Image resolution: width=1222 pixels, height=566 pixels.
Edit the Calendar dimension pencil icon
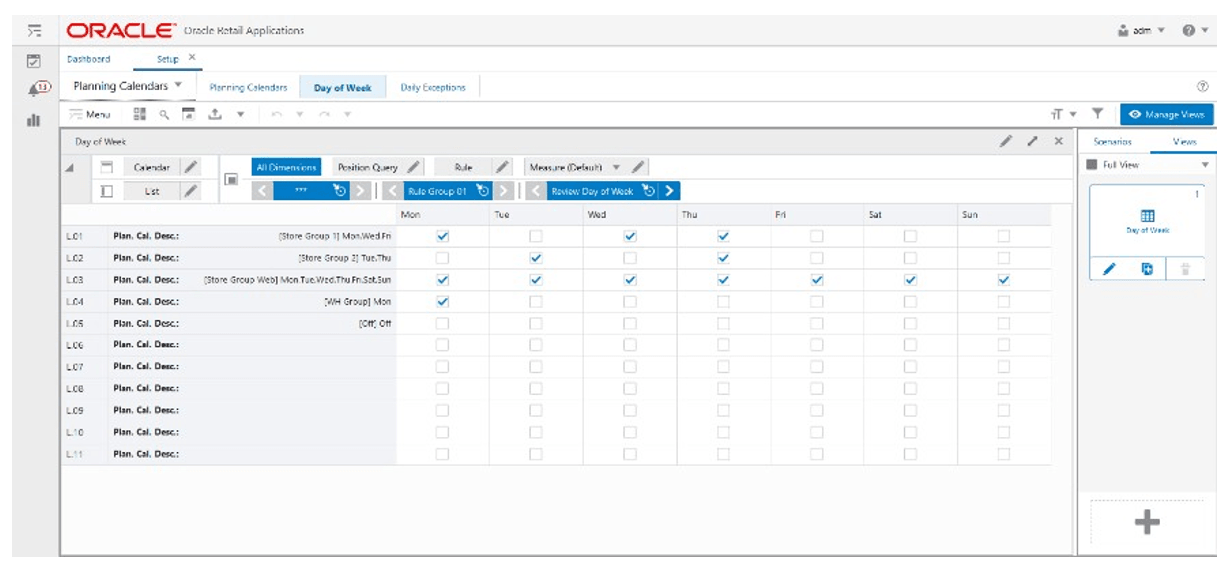[191, 168]
